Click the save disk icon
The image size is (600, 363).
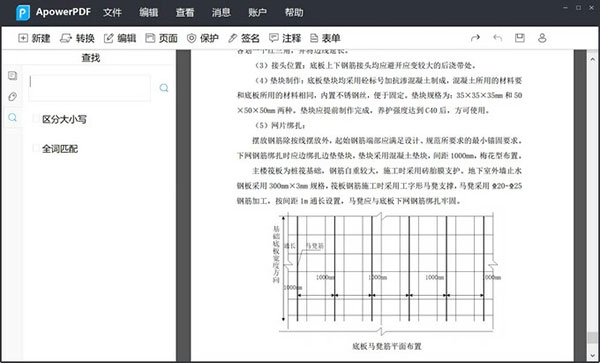[x=520, y=38]
